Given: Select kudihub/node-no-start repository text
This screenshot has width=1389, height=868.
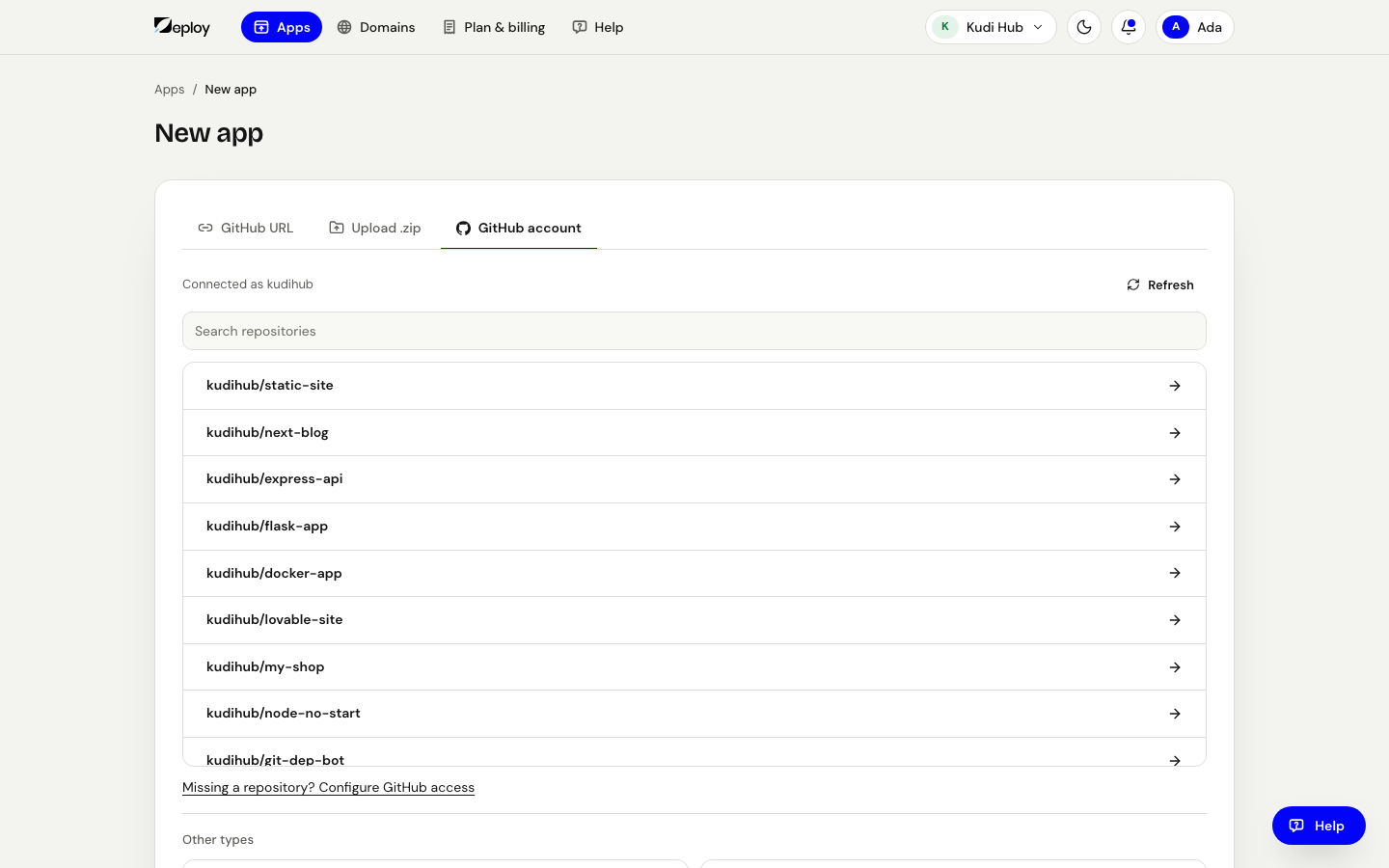Looking at the screenshot, I should (284, 714).
